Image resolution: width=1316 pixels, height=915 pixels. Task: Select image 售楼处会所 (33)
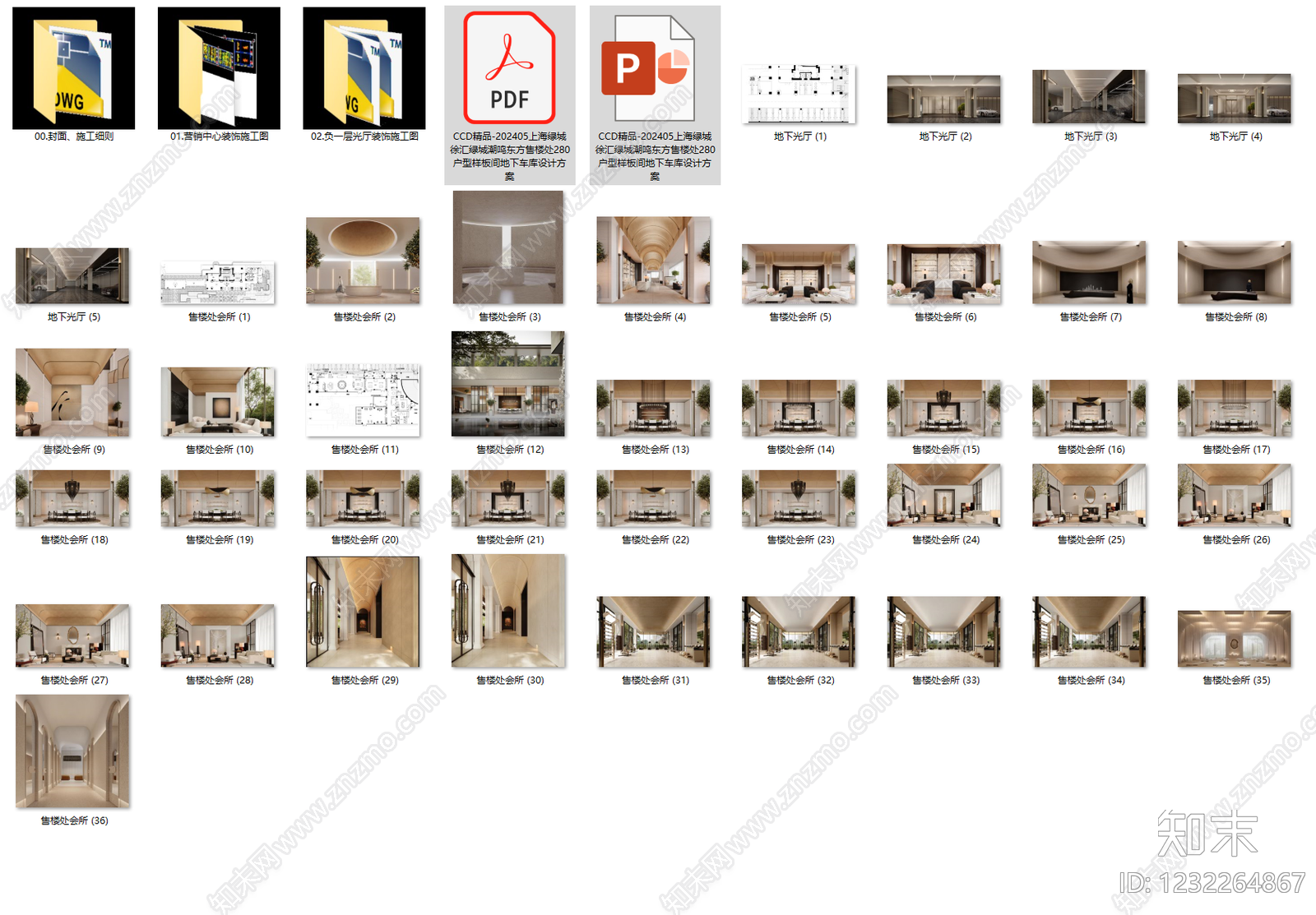(x=944, y=632)
